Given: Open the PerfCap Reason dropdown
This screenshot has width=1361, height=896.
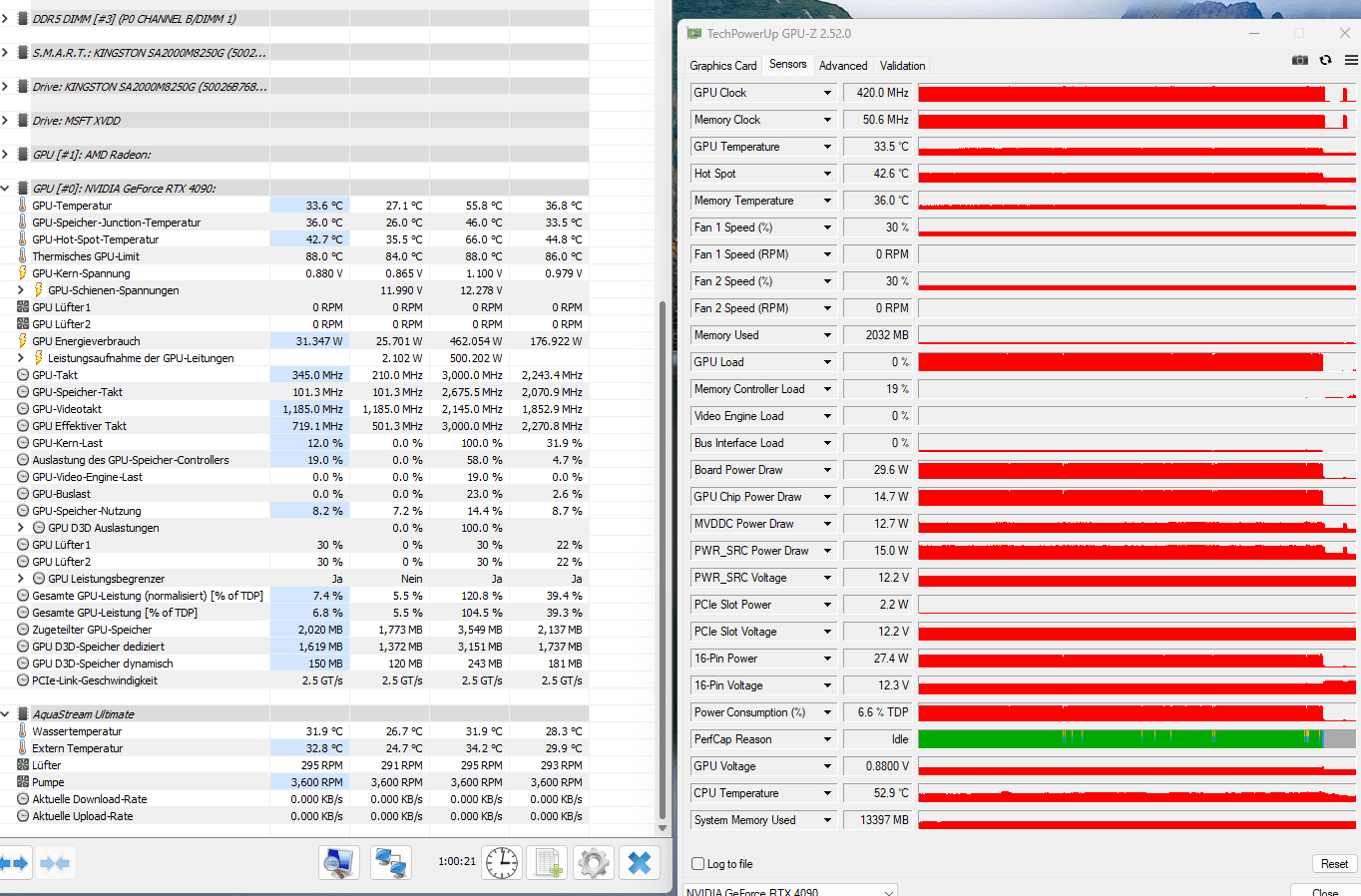Looking at the screenshot, I should pyautogui.click(x=827, y=739).
